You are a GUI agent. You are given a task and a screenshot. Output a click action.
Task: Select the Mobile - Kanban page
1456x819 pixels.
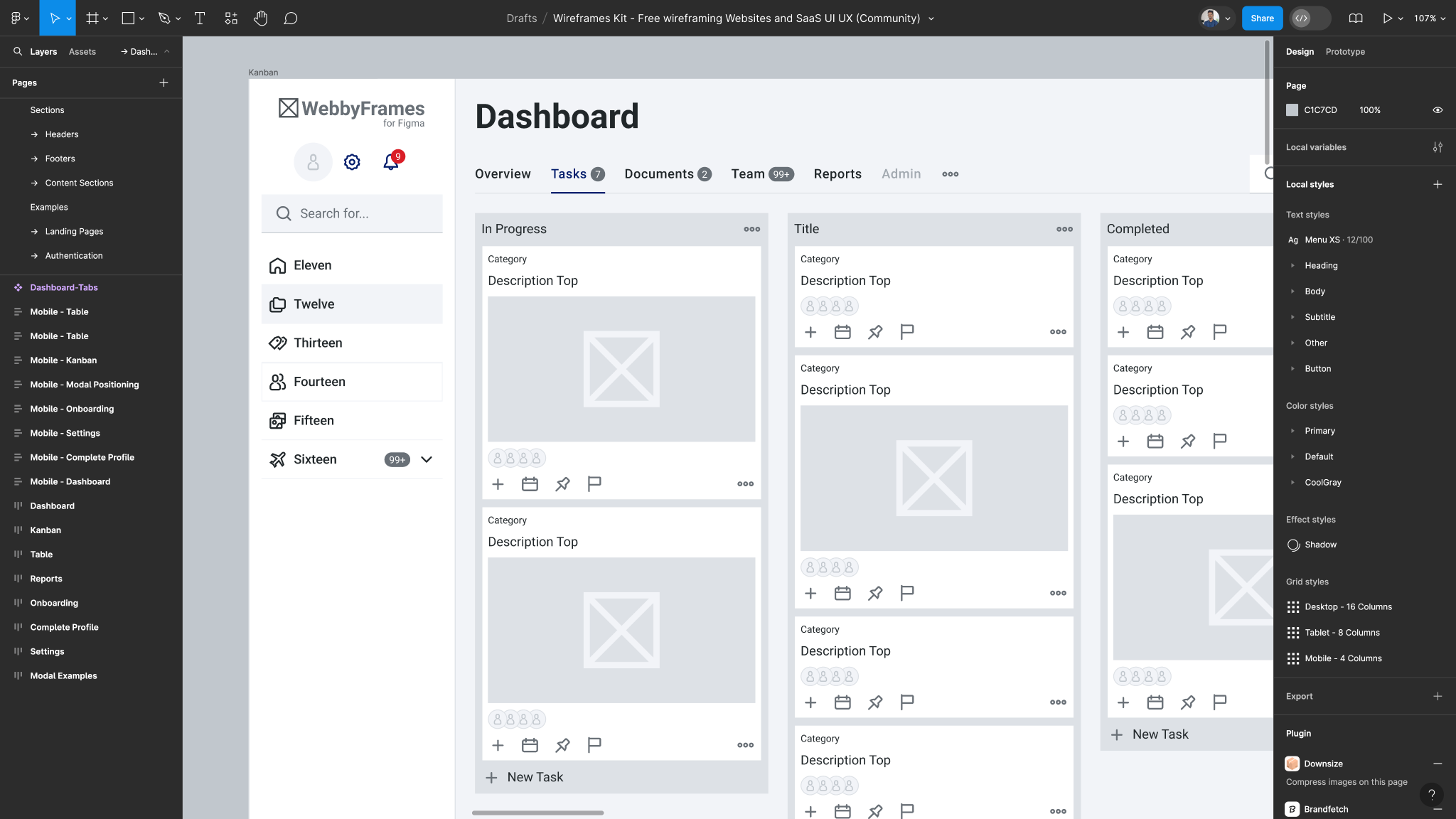63,360
